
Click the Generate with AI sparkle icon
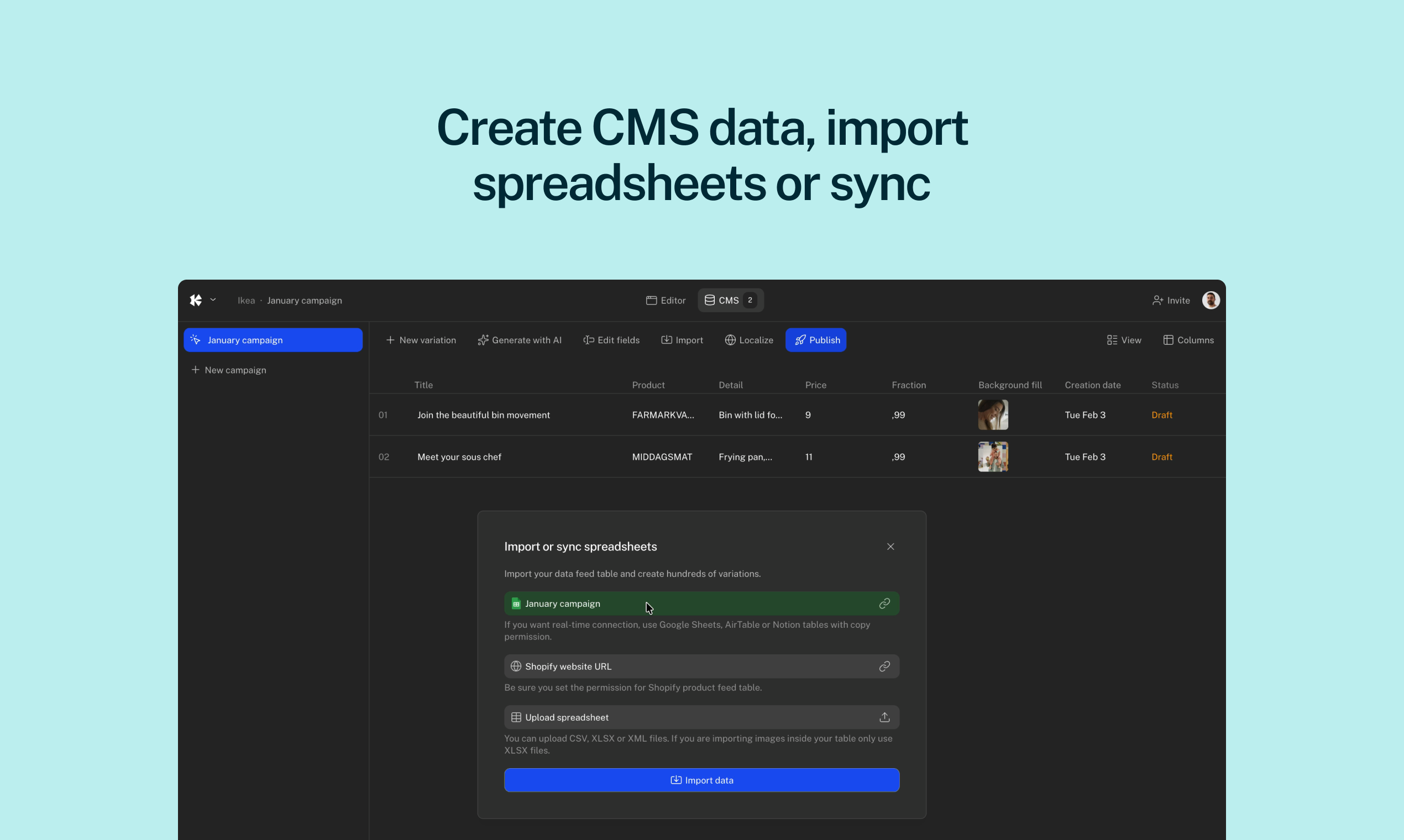(x=484, y=340)
